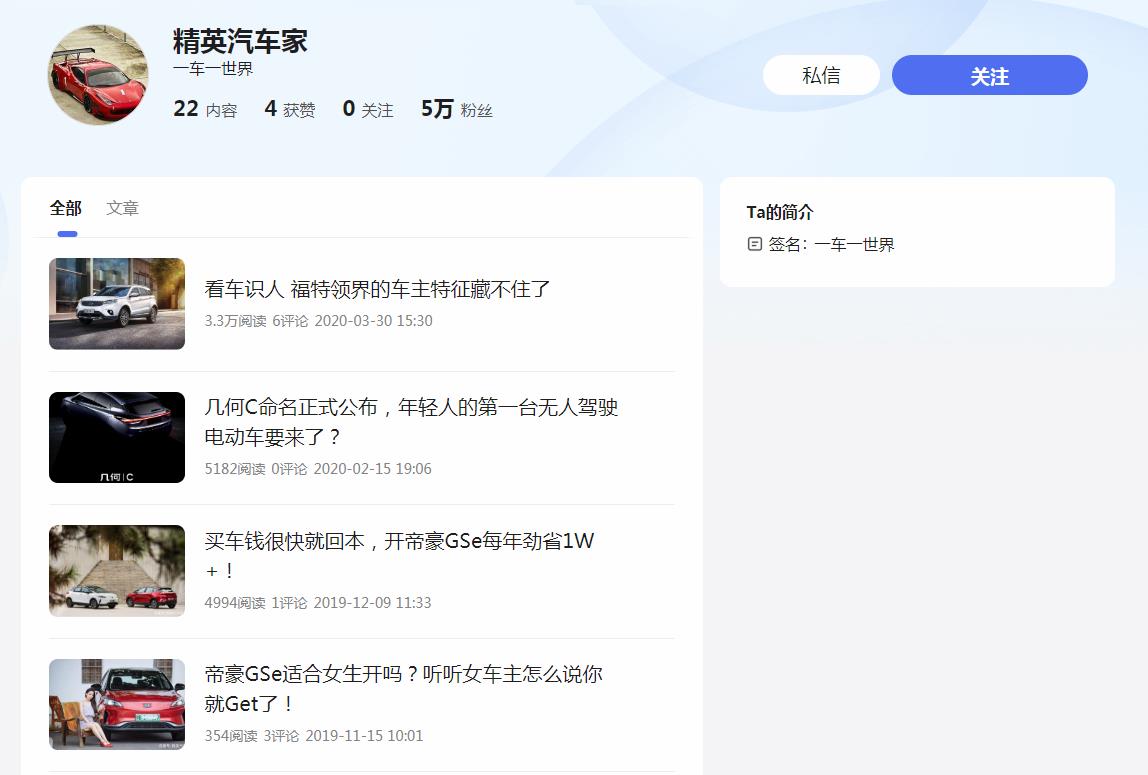The width and height of the screenshot is (1148, 775).
Task: Click the 3.3万阅读 6评论 stats line
Action: (318, 321)
